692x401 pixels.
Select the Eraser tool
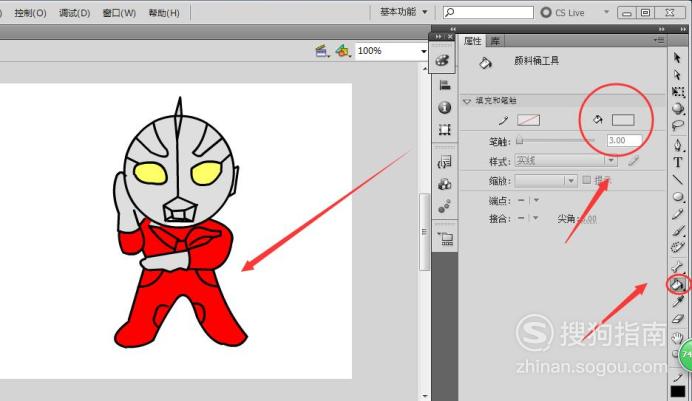tap(678, 319)
